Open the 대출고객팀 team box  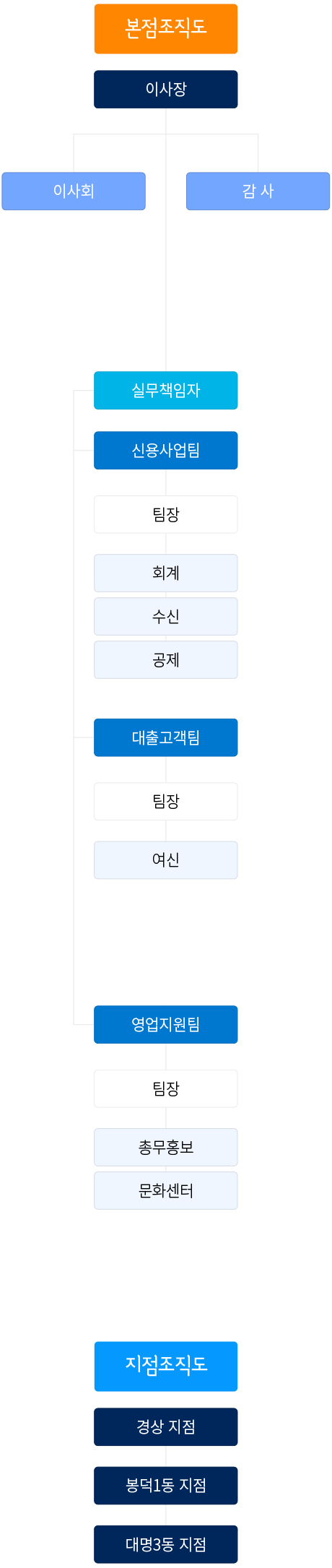(166, 738)
